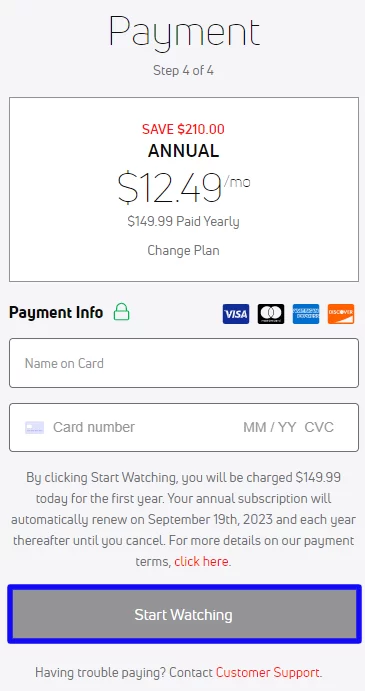Click the Step 4 of 4 indicator

point(183,71)
